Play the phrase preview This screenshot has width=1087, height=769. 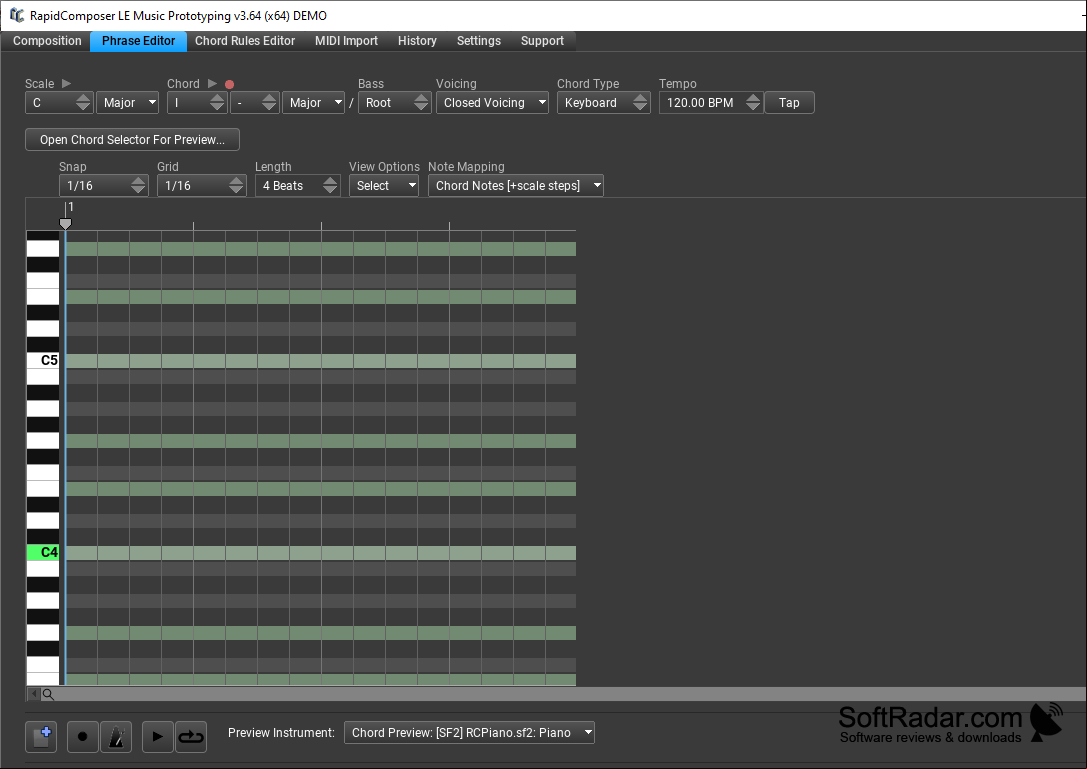pyautogui.click(x=157, y=736)
